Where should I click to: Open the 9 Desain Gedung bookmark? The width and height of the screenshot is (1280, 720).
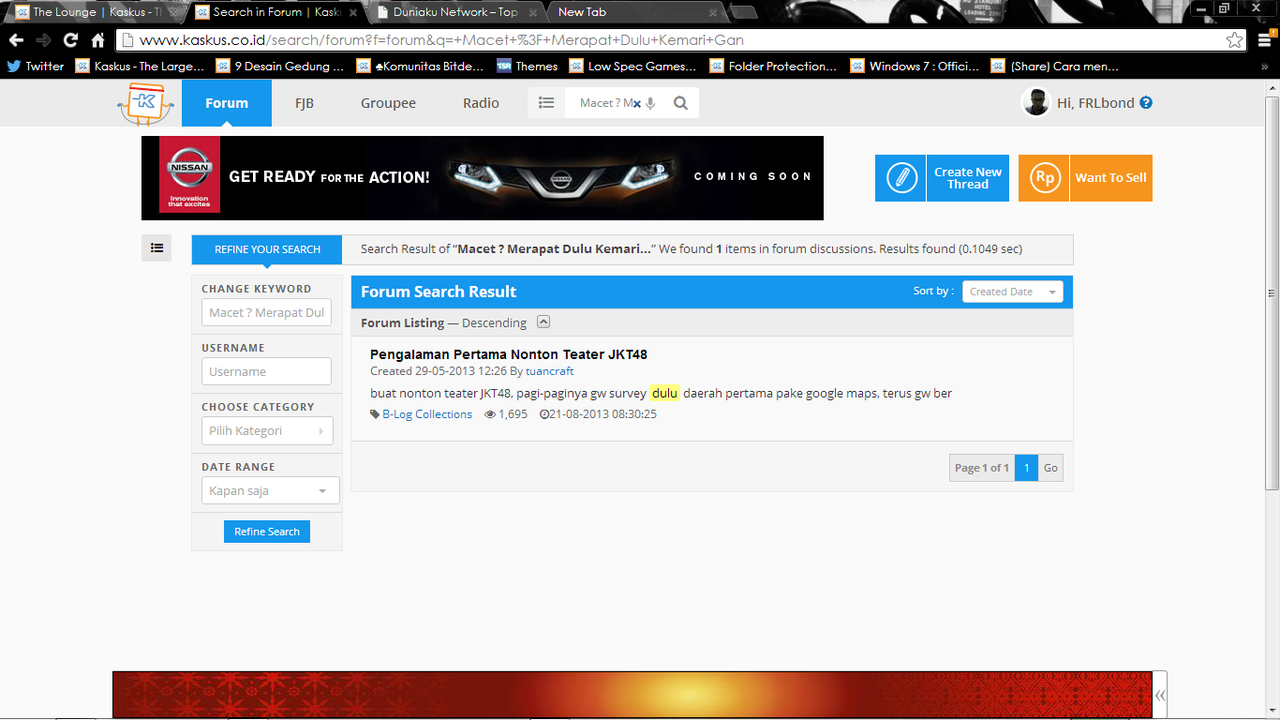point(280,66)
